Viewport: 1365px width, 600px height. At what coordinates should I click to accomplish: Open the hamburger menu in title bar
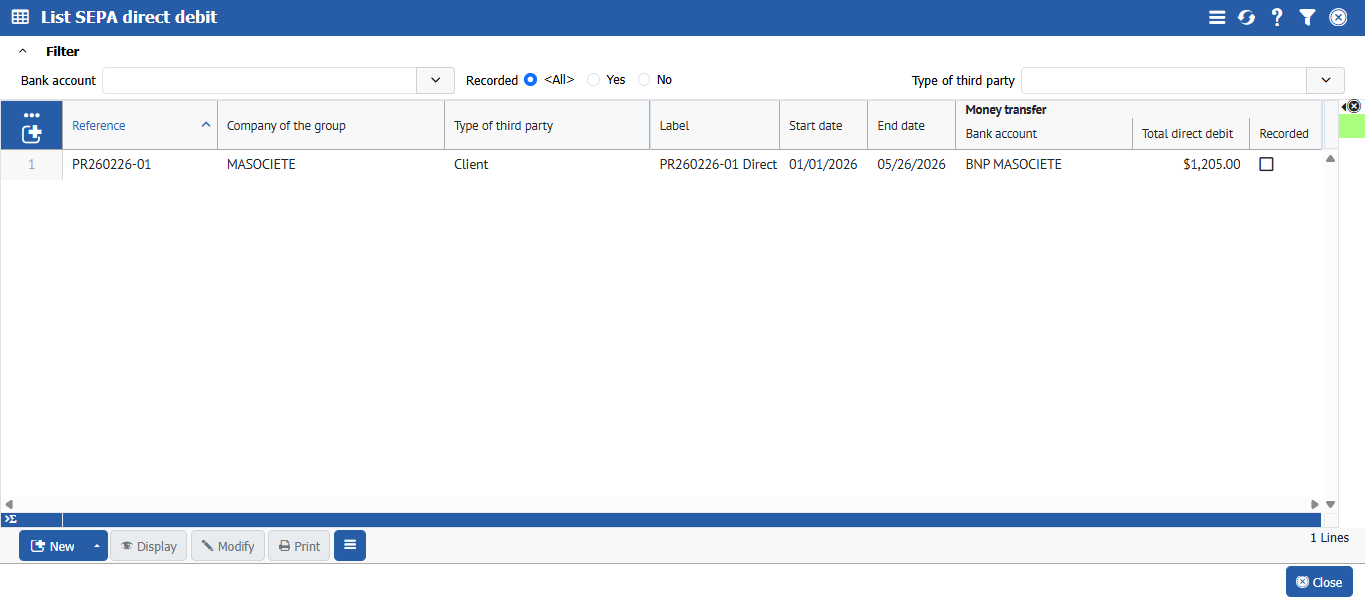tap(1217, 17)
